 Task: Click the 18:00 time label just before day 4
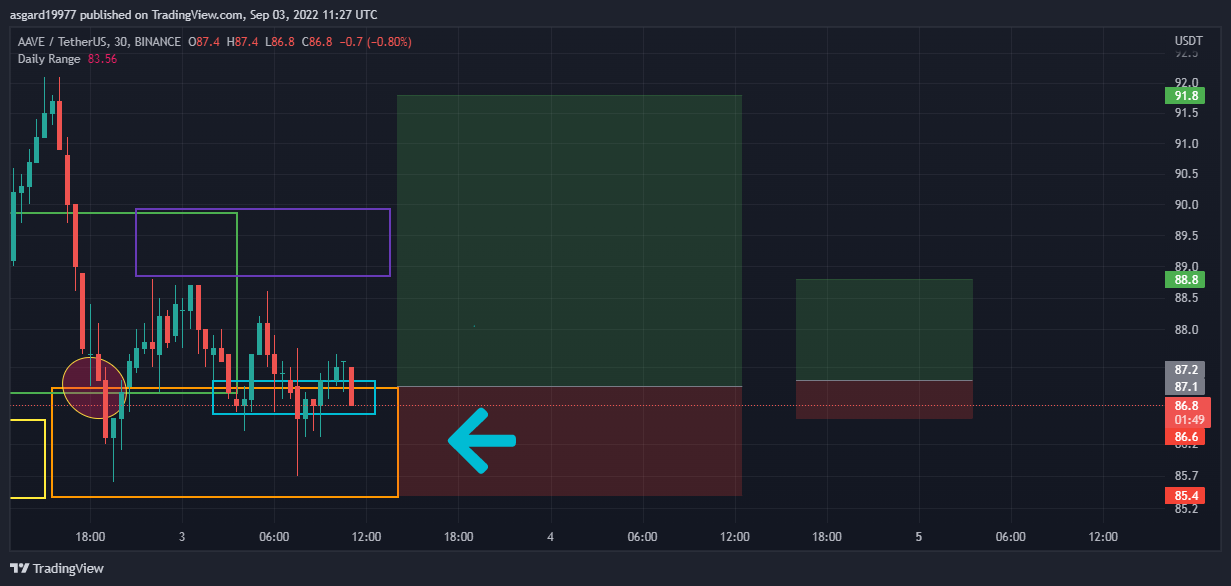458,537
